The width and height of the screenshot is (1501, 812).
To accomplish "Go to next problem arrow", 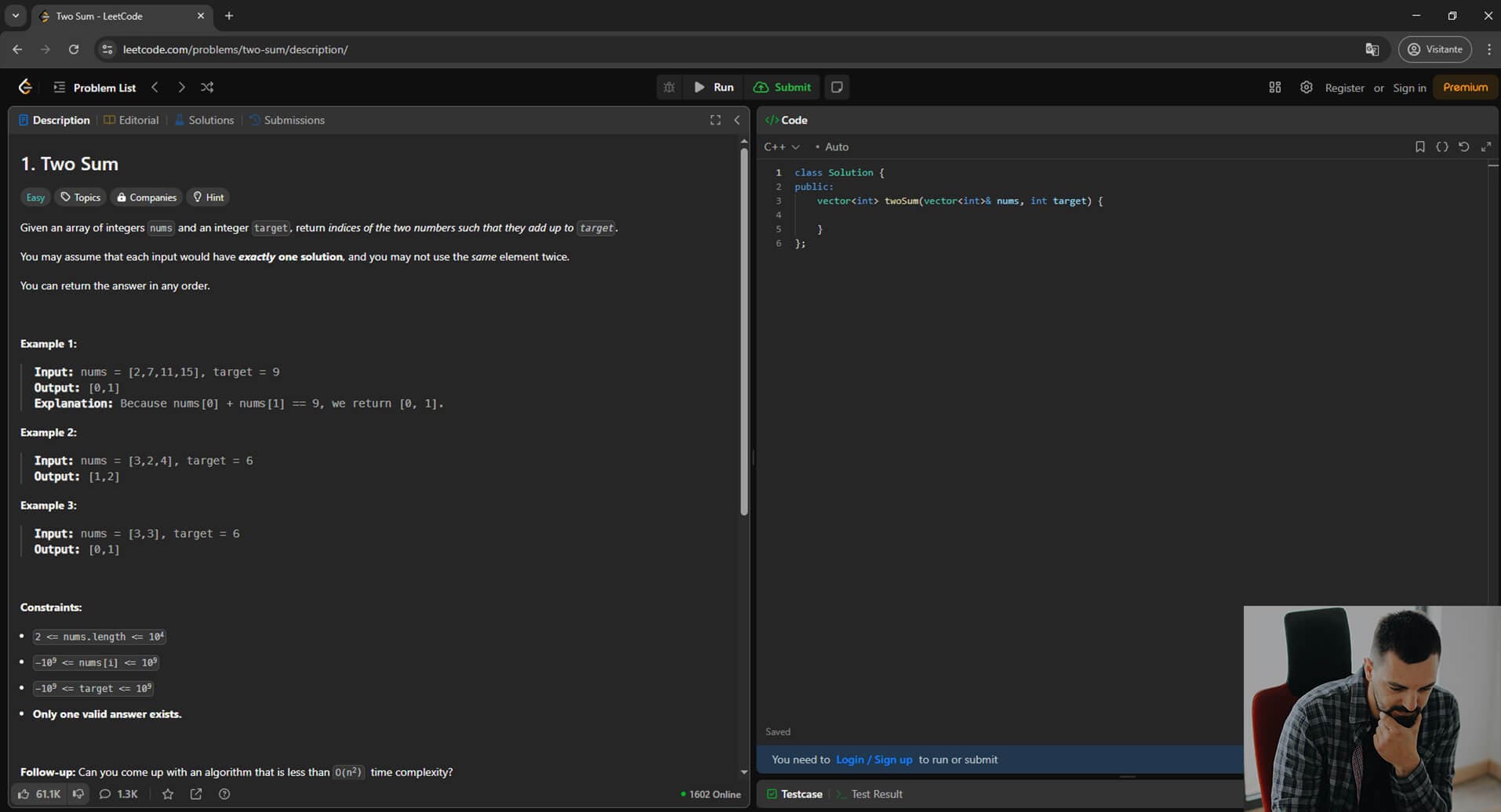I will (x=181, y=87).
